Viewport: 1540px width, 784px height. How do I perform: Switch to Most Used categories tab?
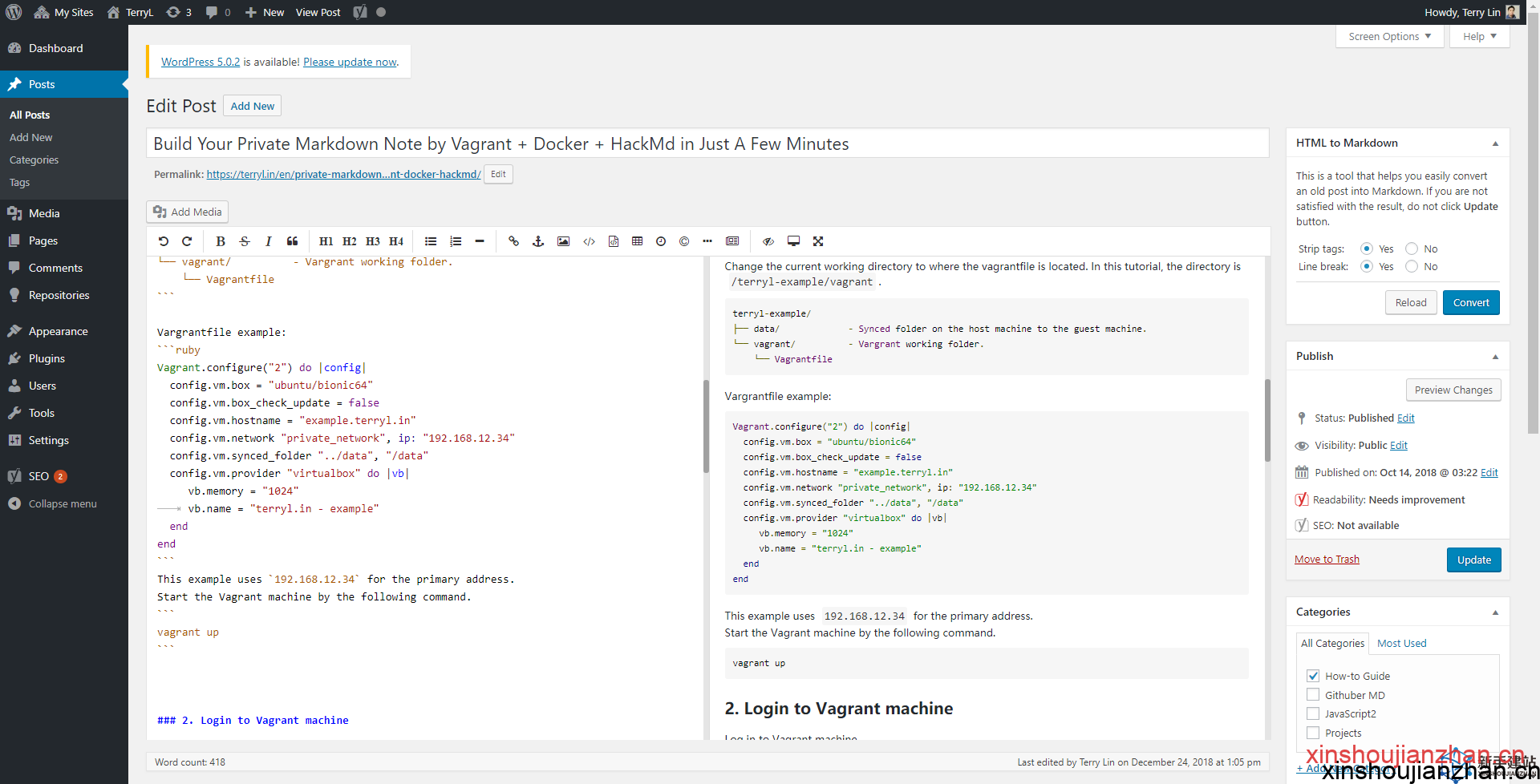1401,643
